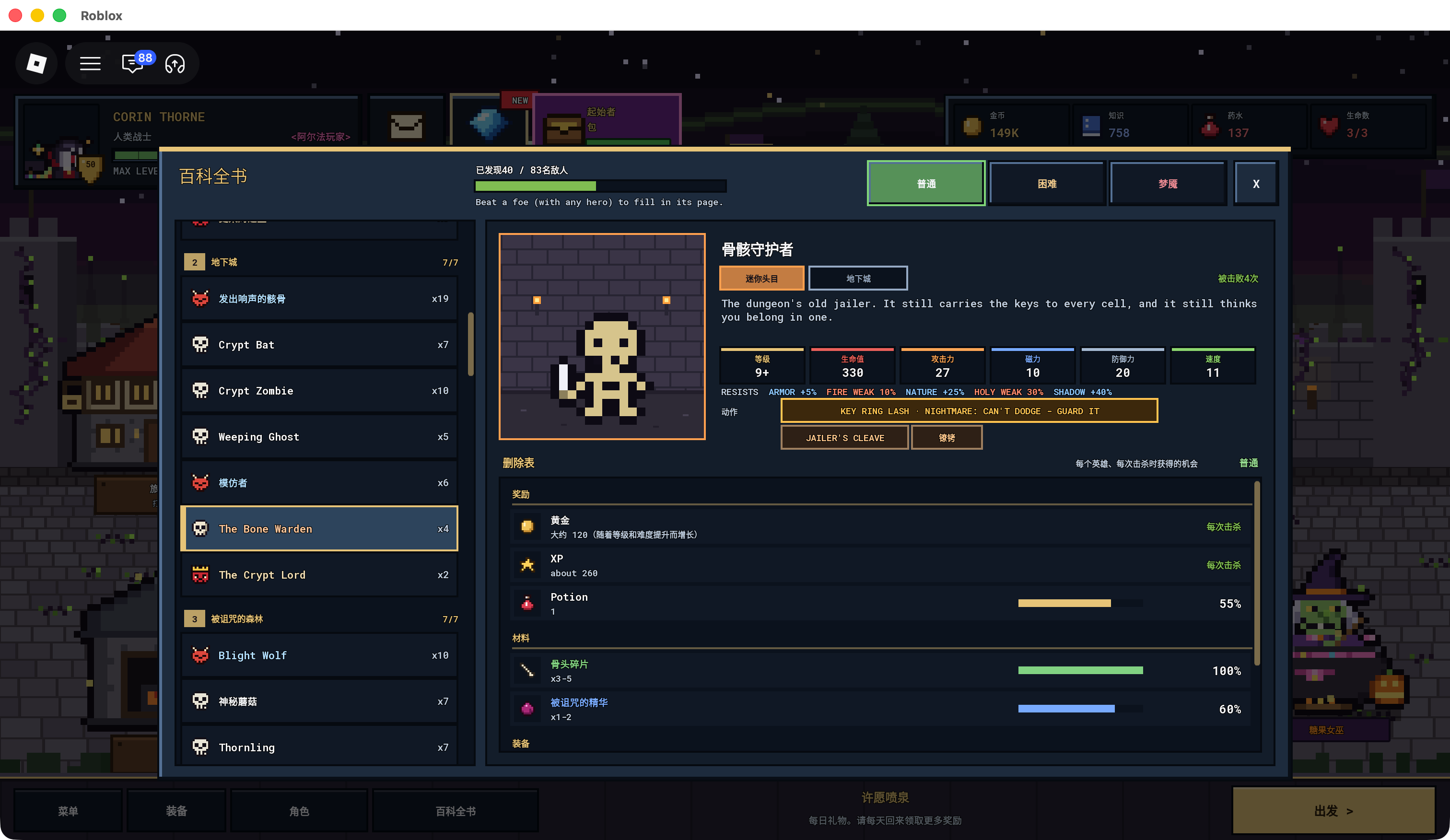Select 模仿者 enemy entry
This screenshot has height=840, width=1450.
tap(319, 483)
